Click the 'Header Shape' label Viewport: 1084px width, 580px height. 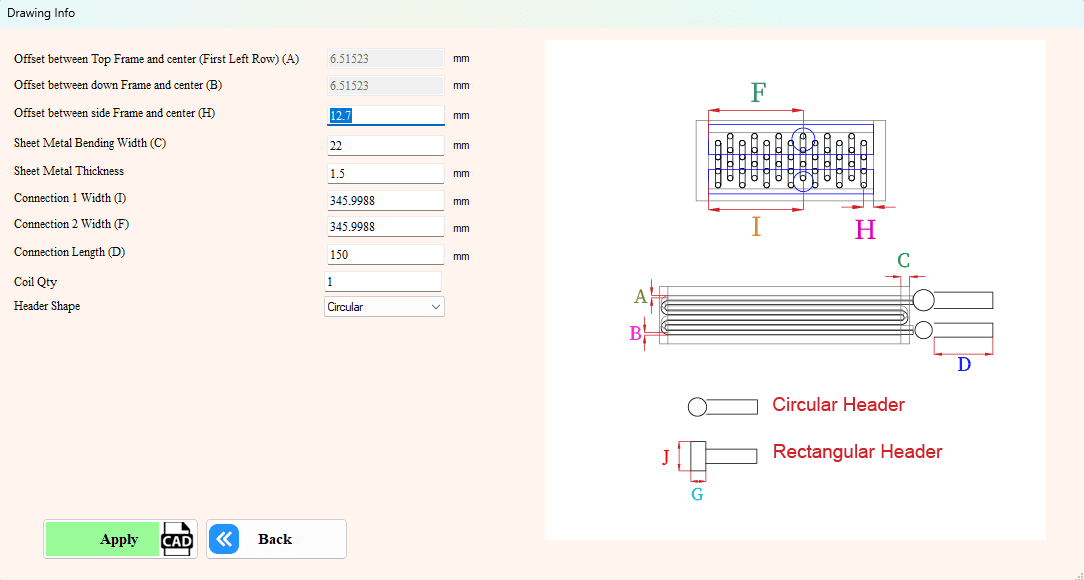47,306
